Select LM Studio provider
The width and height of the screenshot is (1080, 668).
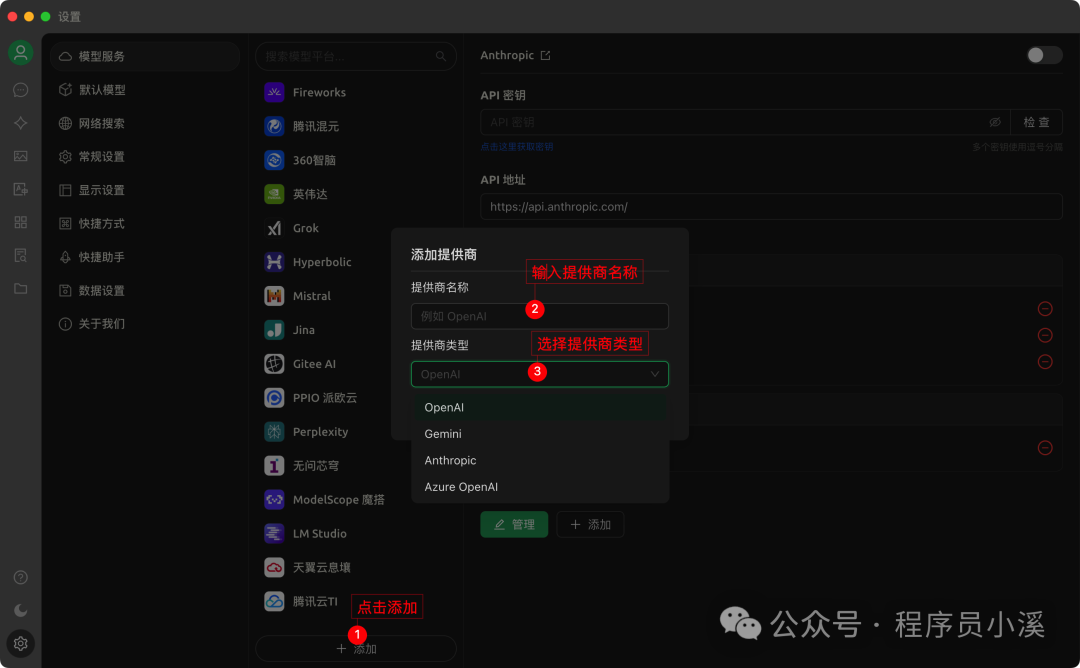tap(355, 534)
